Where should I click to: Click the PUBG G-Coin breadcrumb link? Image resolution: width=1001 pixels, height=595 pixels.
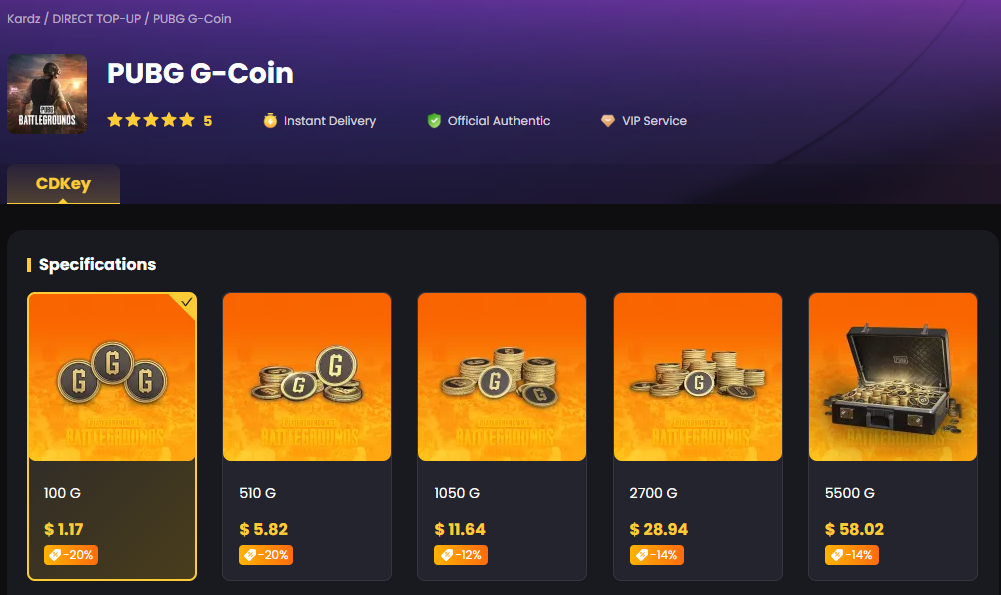[192, 19]
